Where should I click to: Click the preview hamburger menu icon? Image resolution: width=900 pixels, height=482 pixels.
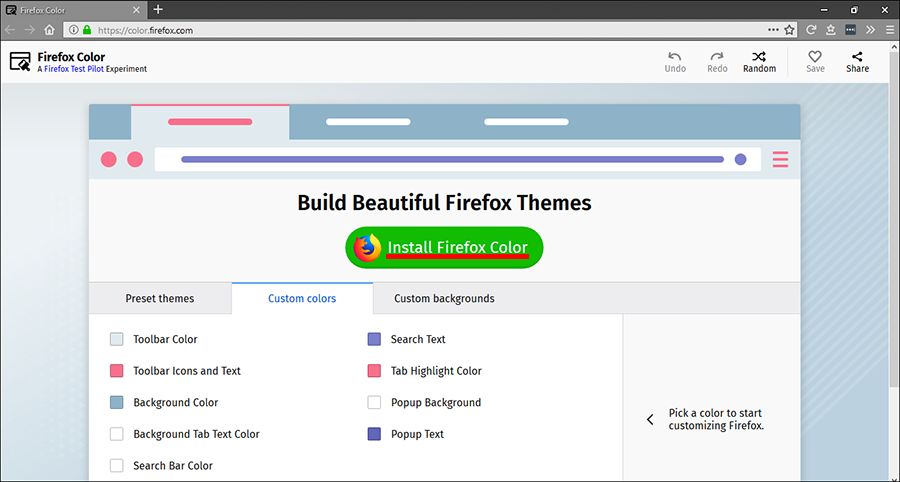[x=780, y=159]
